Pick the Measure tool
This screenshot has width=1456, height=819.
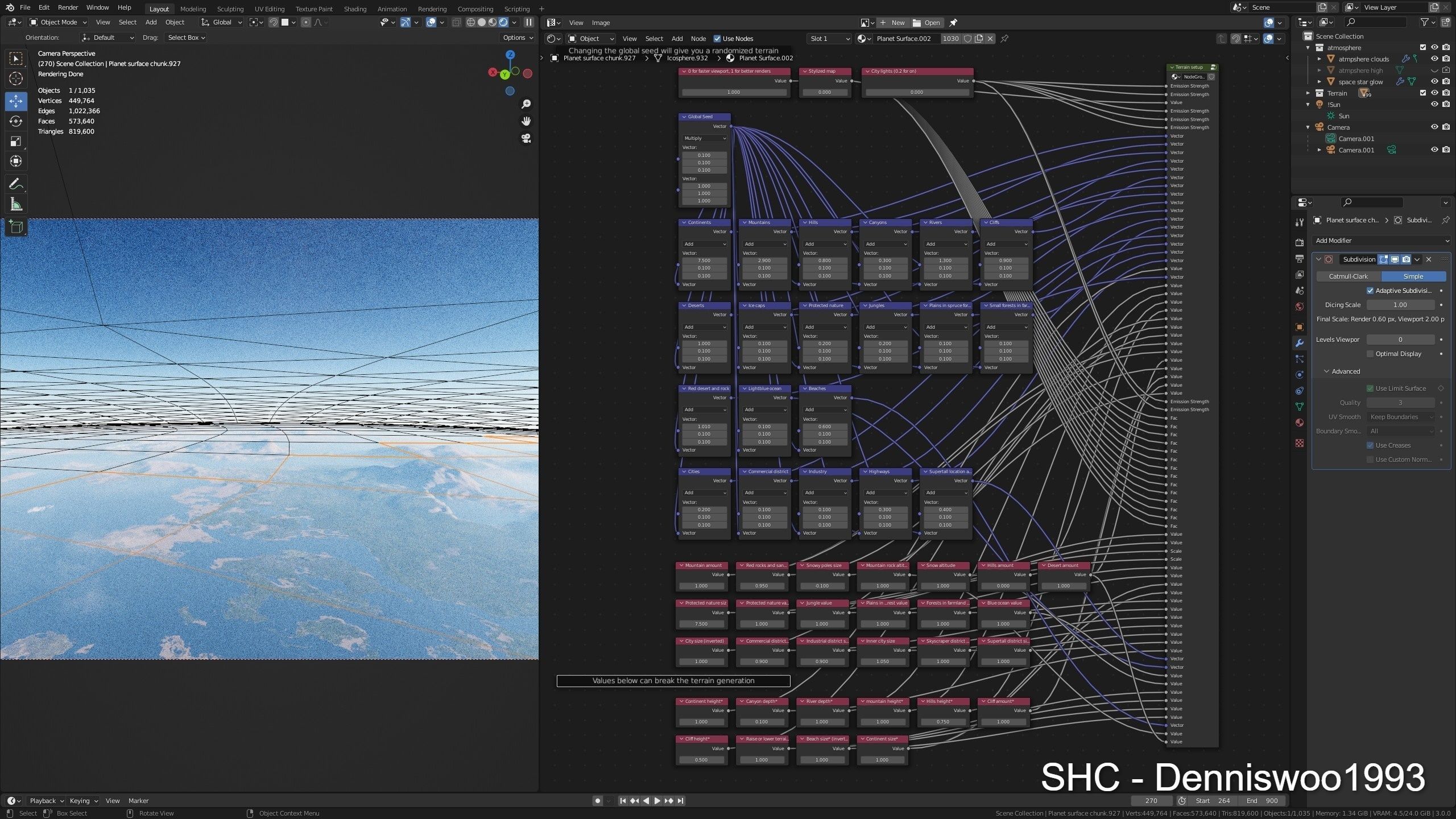point(16,204)
